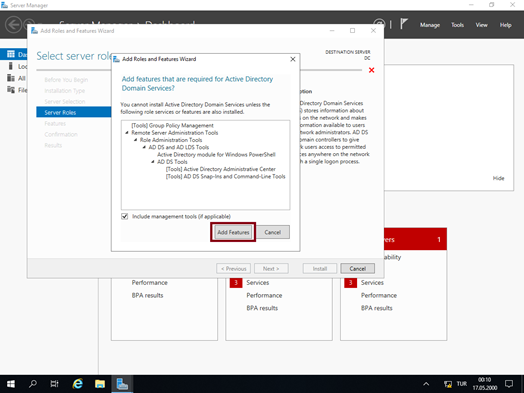Click the network tray icon

[x=448, y=384]
